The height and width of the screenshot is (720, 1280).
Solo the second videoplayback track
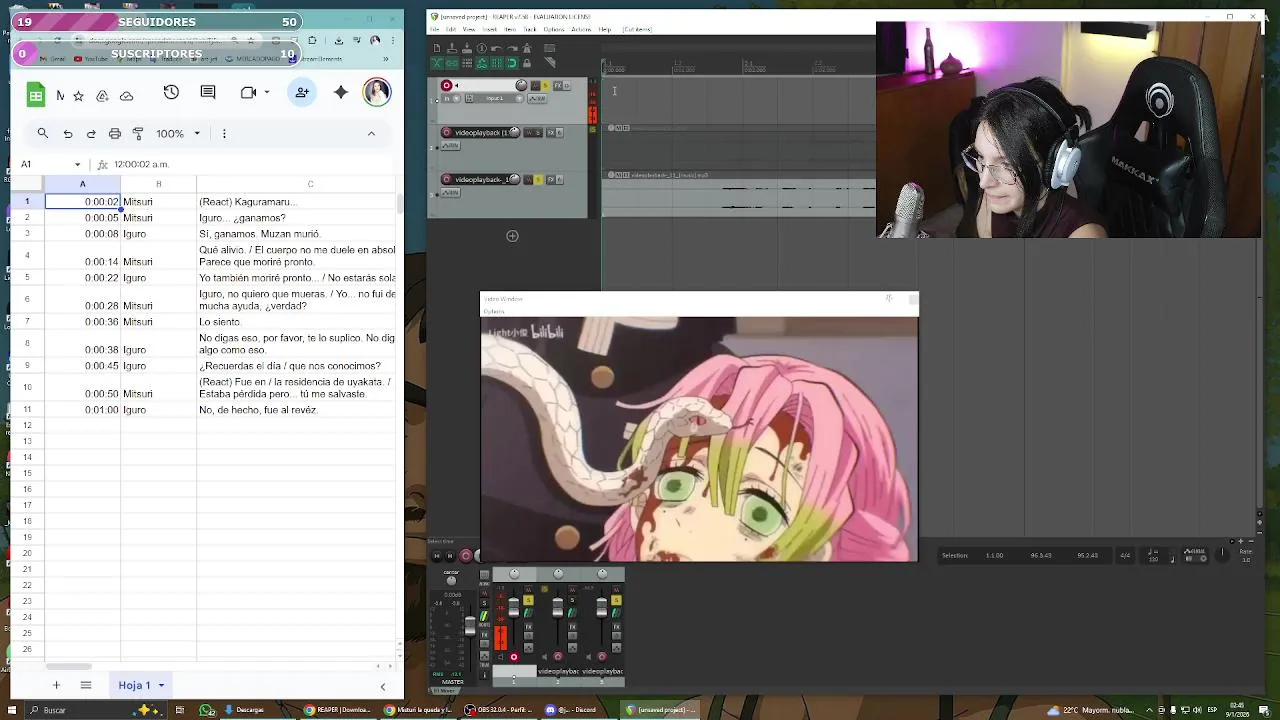[538, 180]
